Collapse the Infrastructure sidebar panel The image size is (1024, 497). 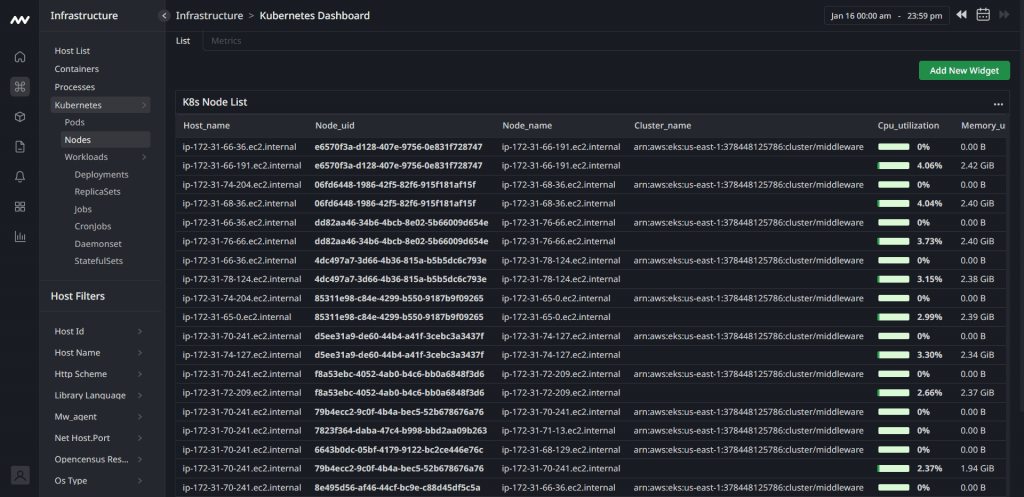pyautogui.click(x=164, y=15)
